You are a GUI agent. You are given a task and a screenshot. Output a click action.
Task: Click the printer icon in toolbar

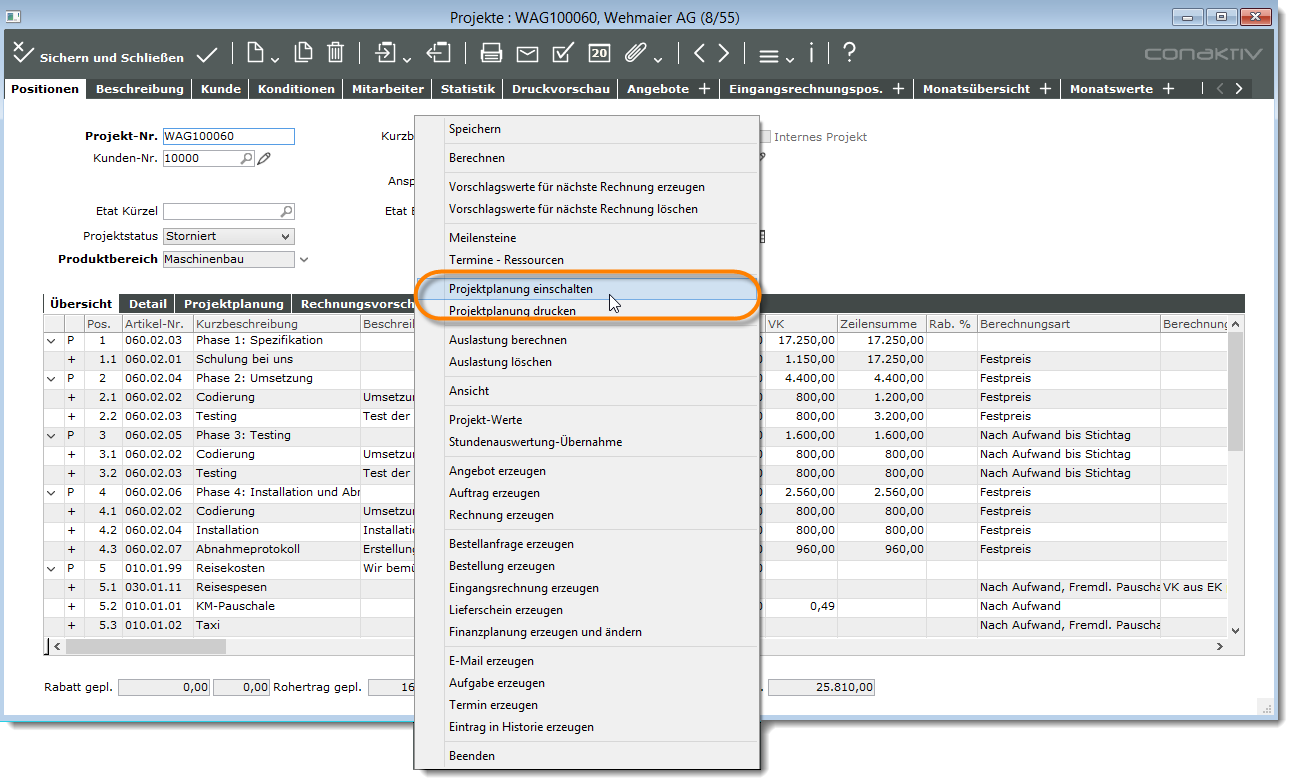pyautogui.click(x=491, y=53)
